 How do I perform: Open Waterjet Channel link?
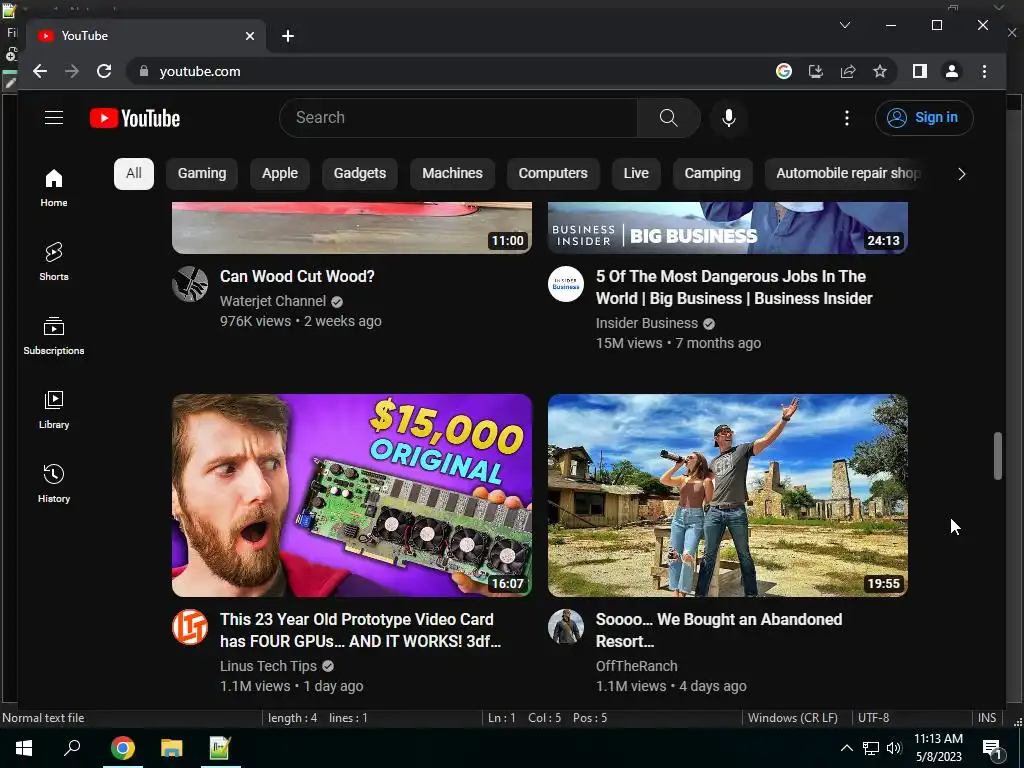273,301
